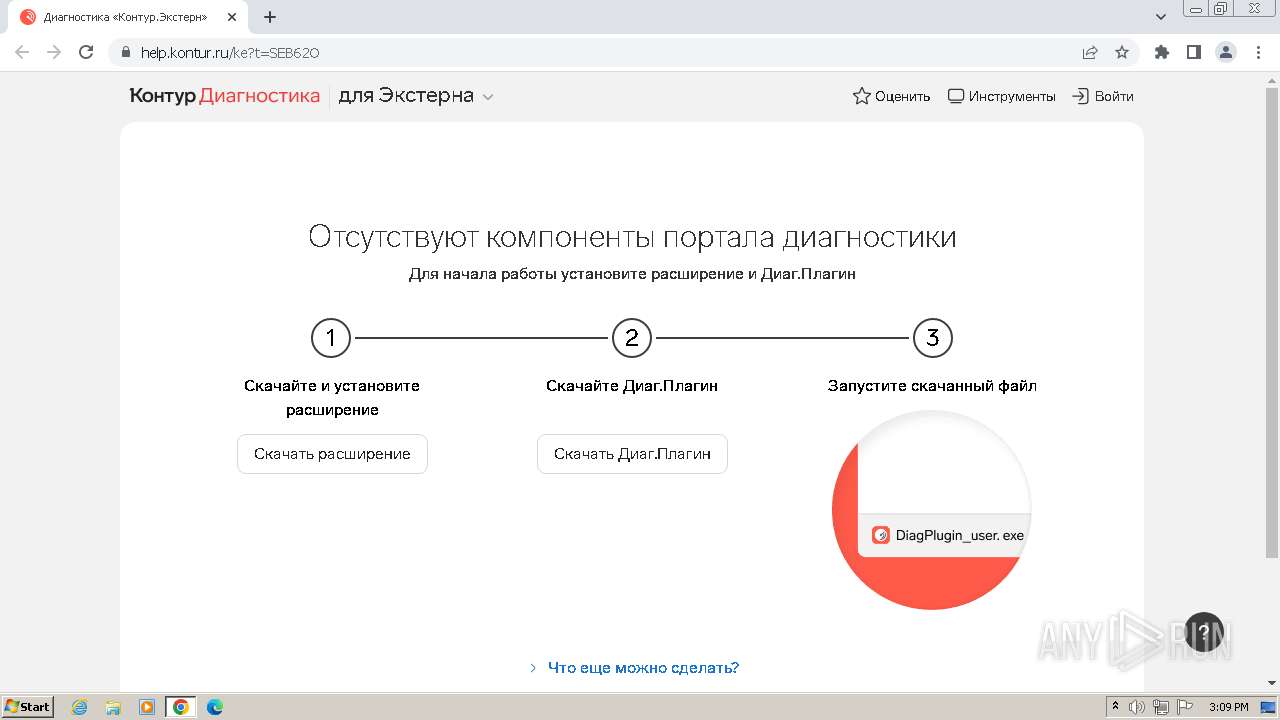This screenshot has height=720, width=1280.
Task: Click Войти to sign in
Action: 1103,96
